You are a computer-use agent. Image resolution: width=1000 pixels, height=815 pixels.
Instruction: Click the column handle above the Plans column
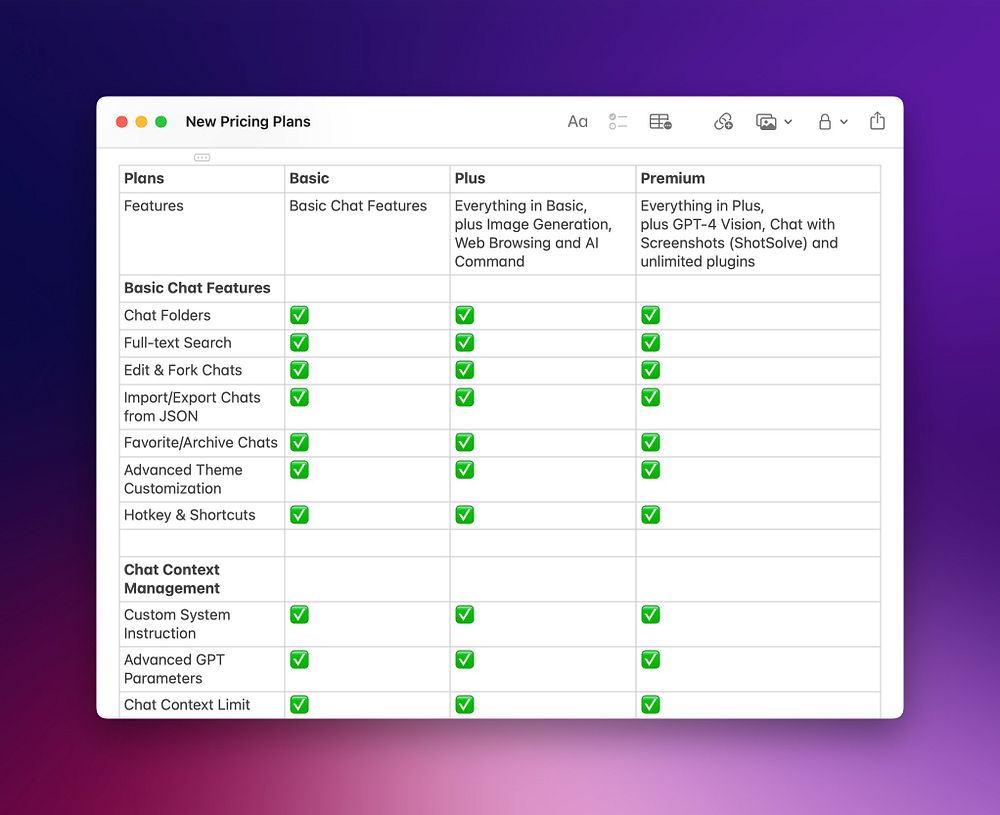click(x=202, y=158)
